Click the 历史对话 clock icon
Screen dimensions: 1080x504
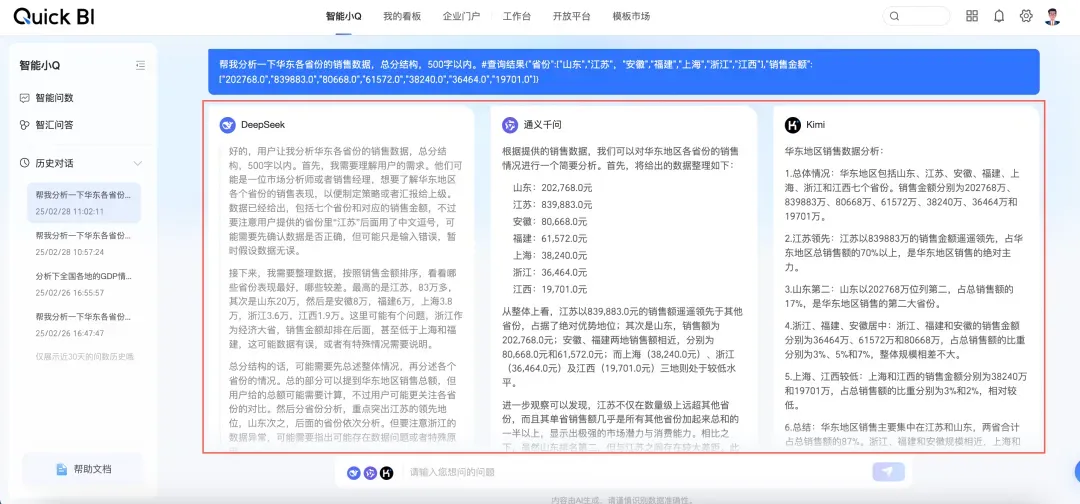[25, 163]
